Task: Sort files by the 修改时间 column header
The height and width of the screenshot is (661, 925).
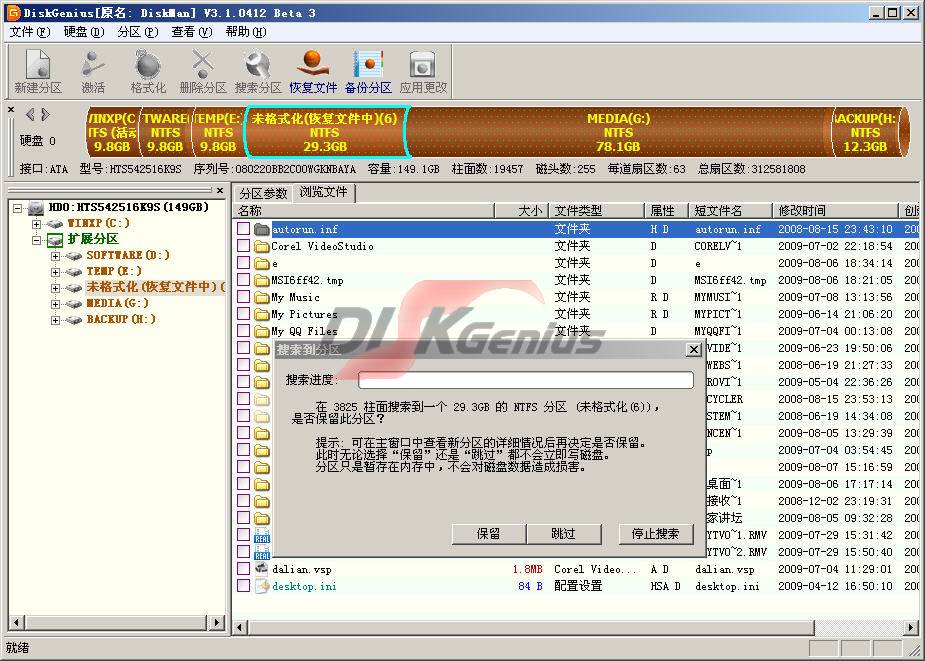Action: pyautogui.click(x=835, y=211)
